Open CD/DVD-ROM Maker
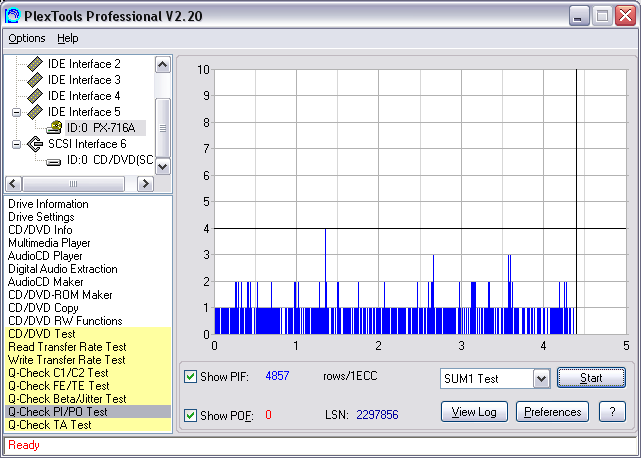Screen dimensions: 641x458 [x=60, y=295]
